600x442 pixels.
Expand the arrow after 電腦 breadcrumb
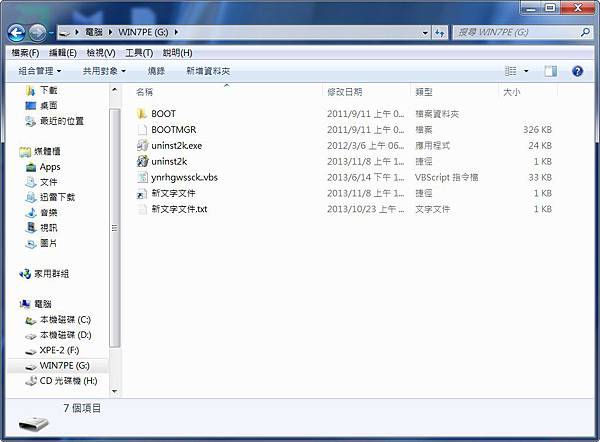[111, 32]
